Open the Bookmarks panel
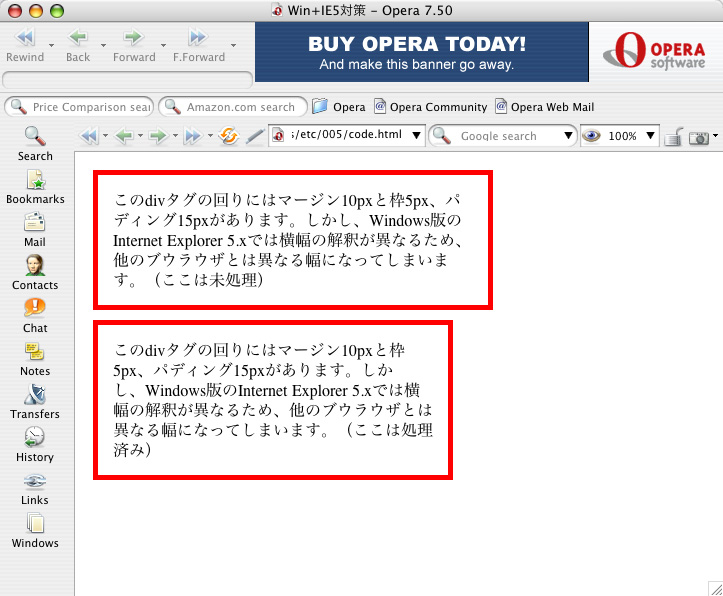 (35, 187)
